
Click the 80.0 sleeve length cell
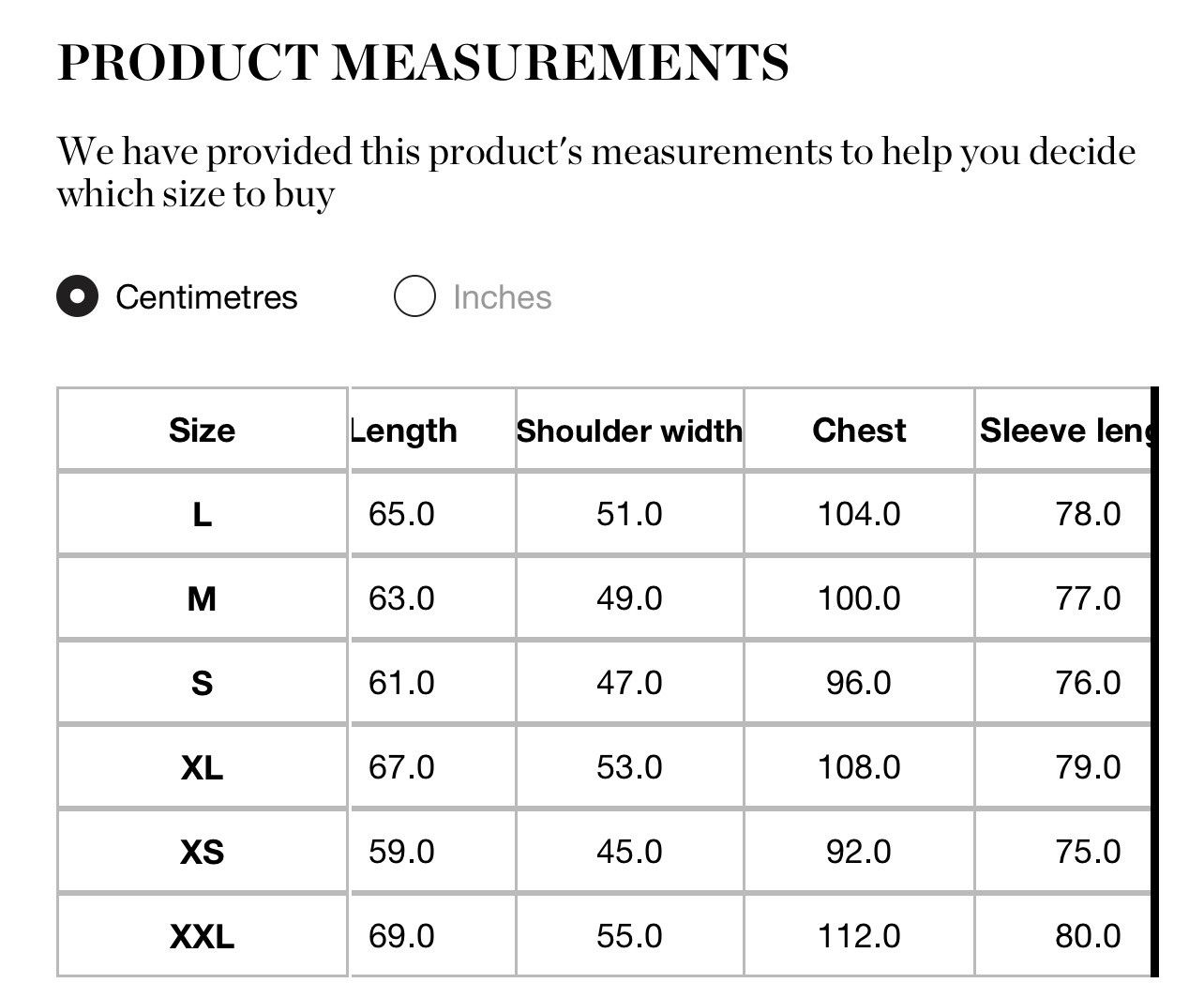[x=1063, y=936]
